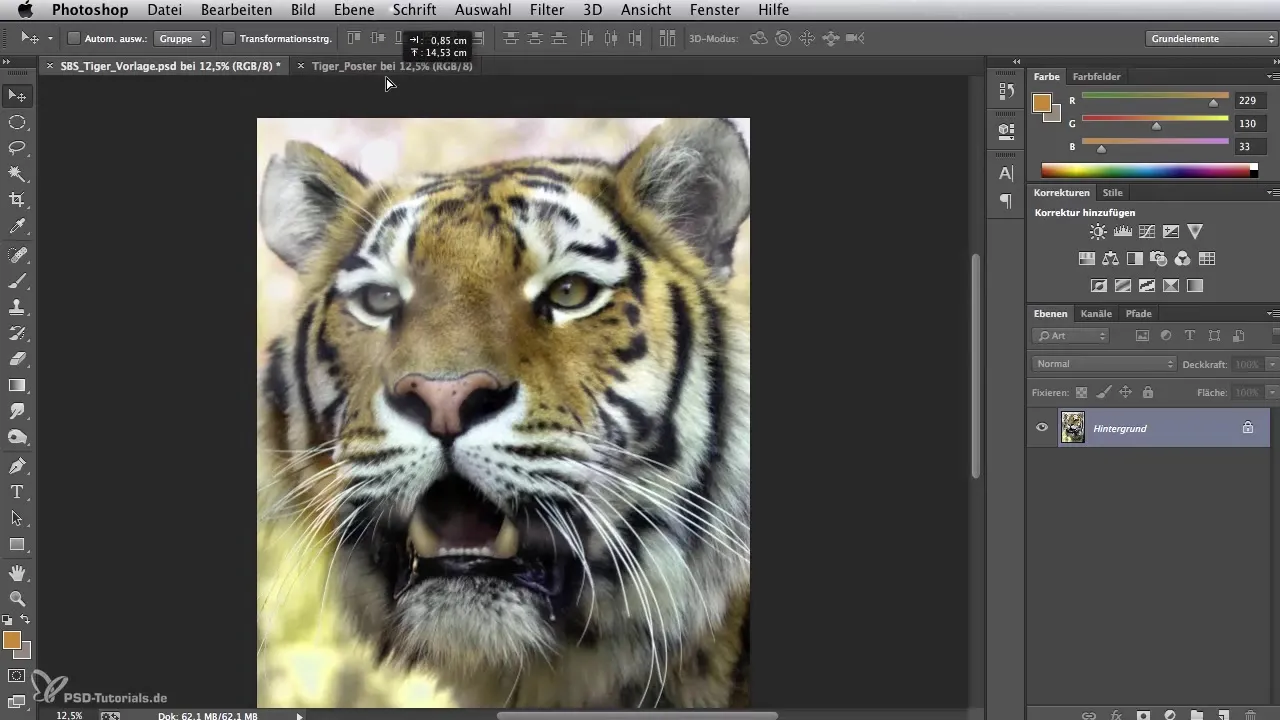Open the Farbe panel flyout menu
1280x720 pixels.
click(1272, 77)
